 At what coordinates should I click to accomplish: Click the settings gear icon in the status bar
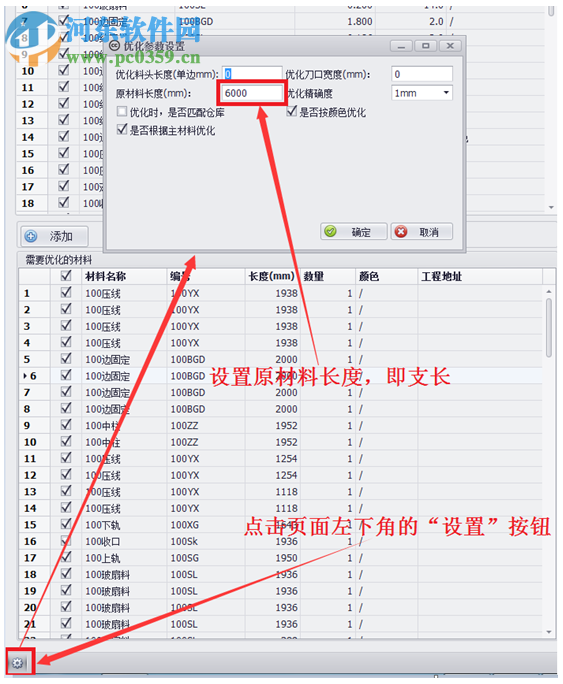coord(17,663)
